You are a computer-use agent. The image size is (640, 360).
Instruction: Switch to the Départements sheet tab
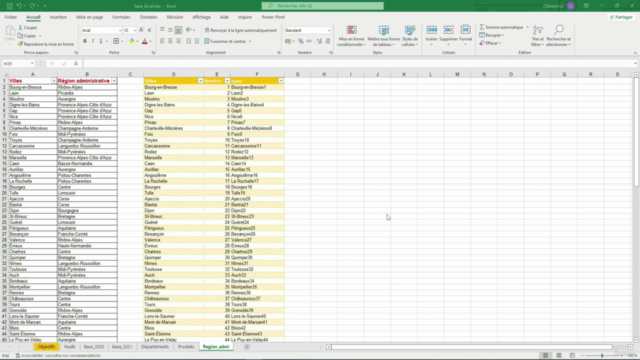pyautogui.click(x=155, y=347)
